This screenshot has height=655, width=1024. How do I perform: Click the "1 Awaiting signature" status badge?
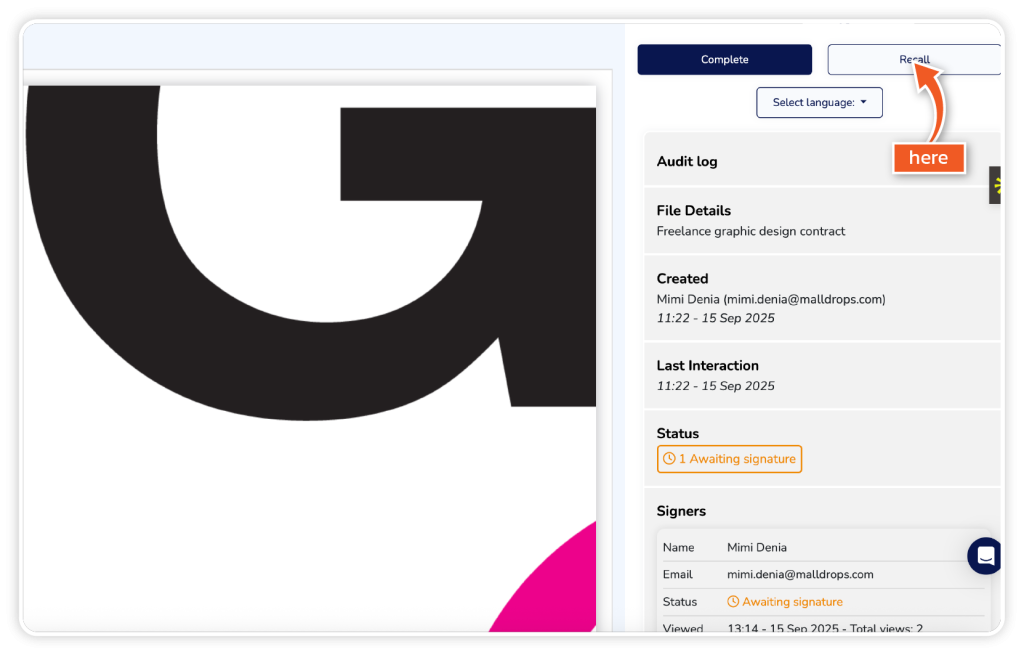[x=730, y=459]
